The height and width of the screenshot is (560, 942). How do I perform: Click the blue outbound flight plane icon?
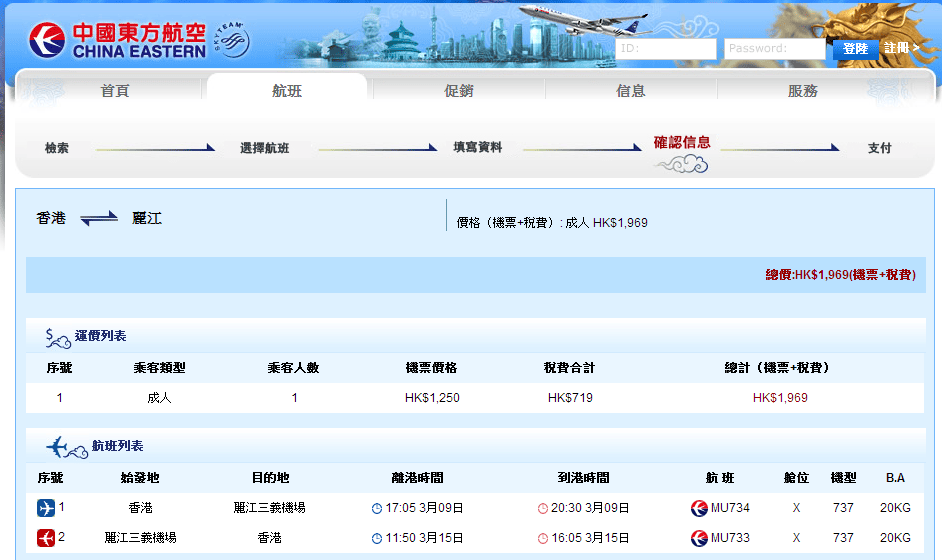[46, 508]
